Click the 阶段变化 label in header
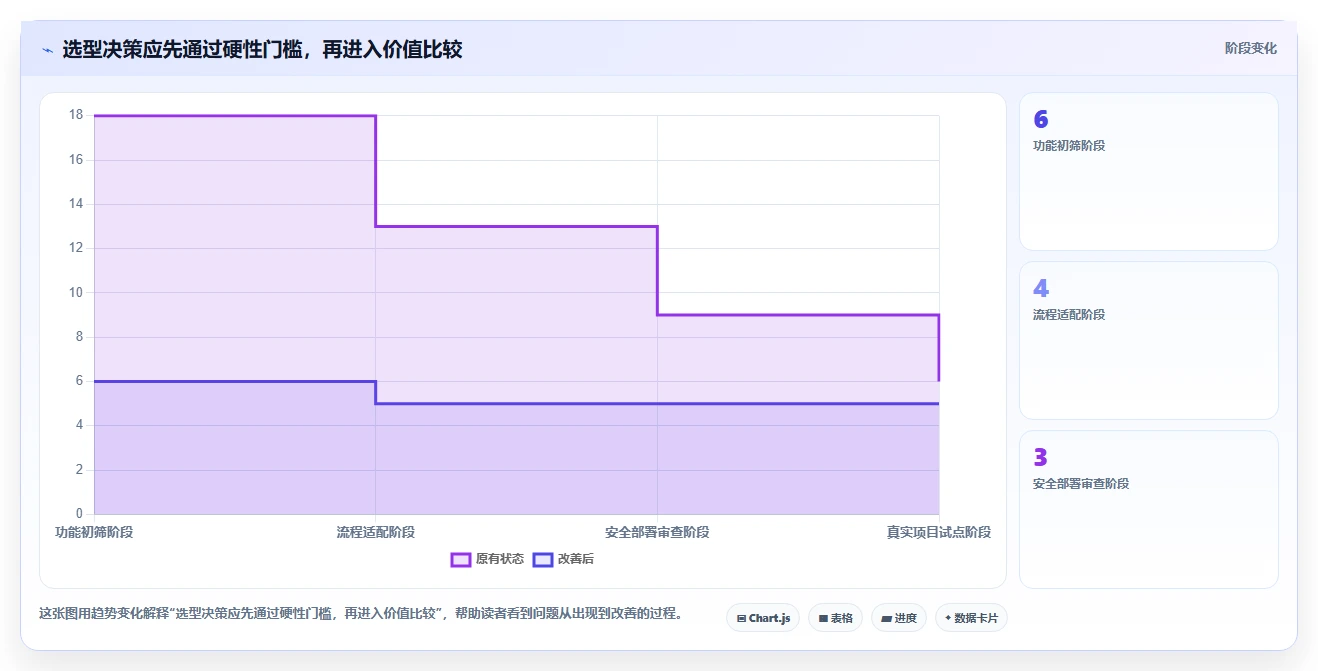This screenshot has height=671, width=1318. (x=1250, y=48)
